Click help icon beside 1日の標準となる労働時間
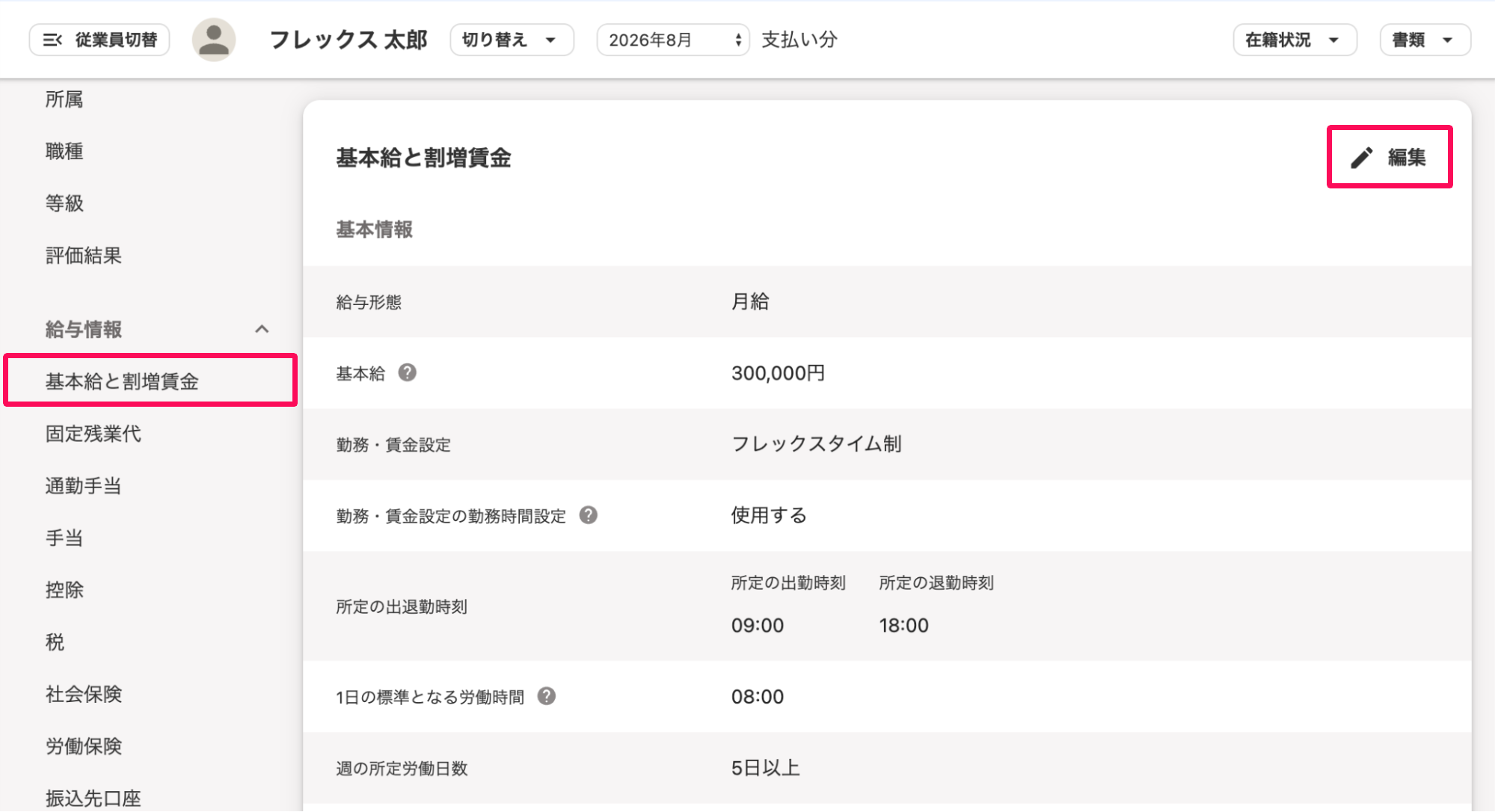The image size is (1495, 812). (547, 696)
